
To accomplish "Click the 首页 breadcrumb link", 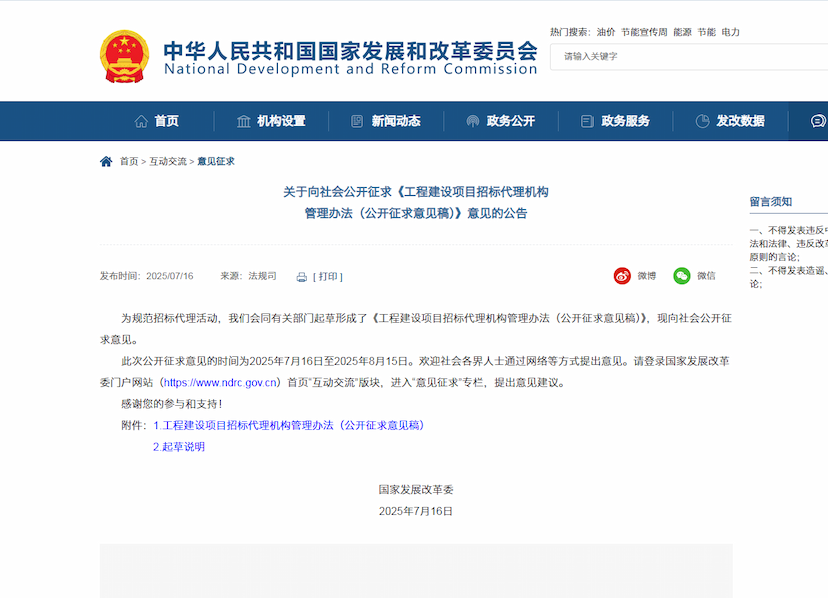I will click(129, 161).
